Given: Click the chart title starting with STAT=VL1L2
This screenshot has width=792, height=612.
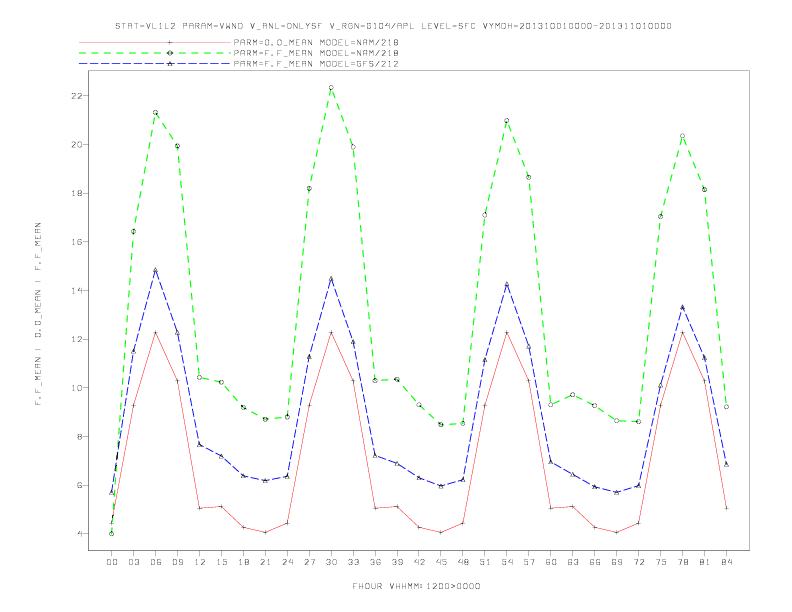Looking at the screenshot, I should (x=393, y=26).
